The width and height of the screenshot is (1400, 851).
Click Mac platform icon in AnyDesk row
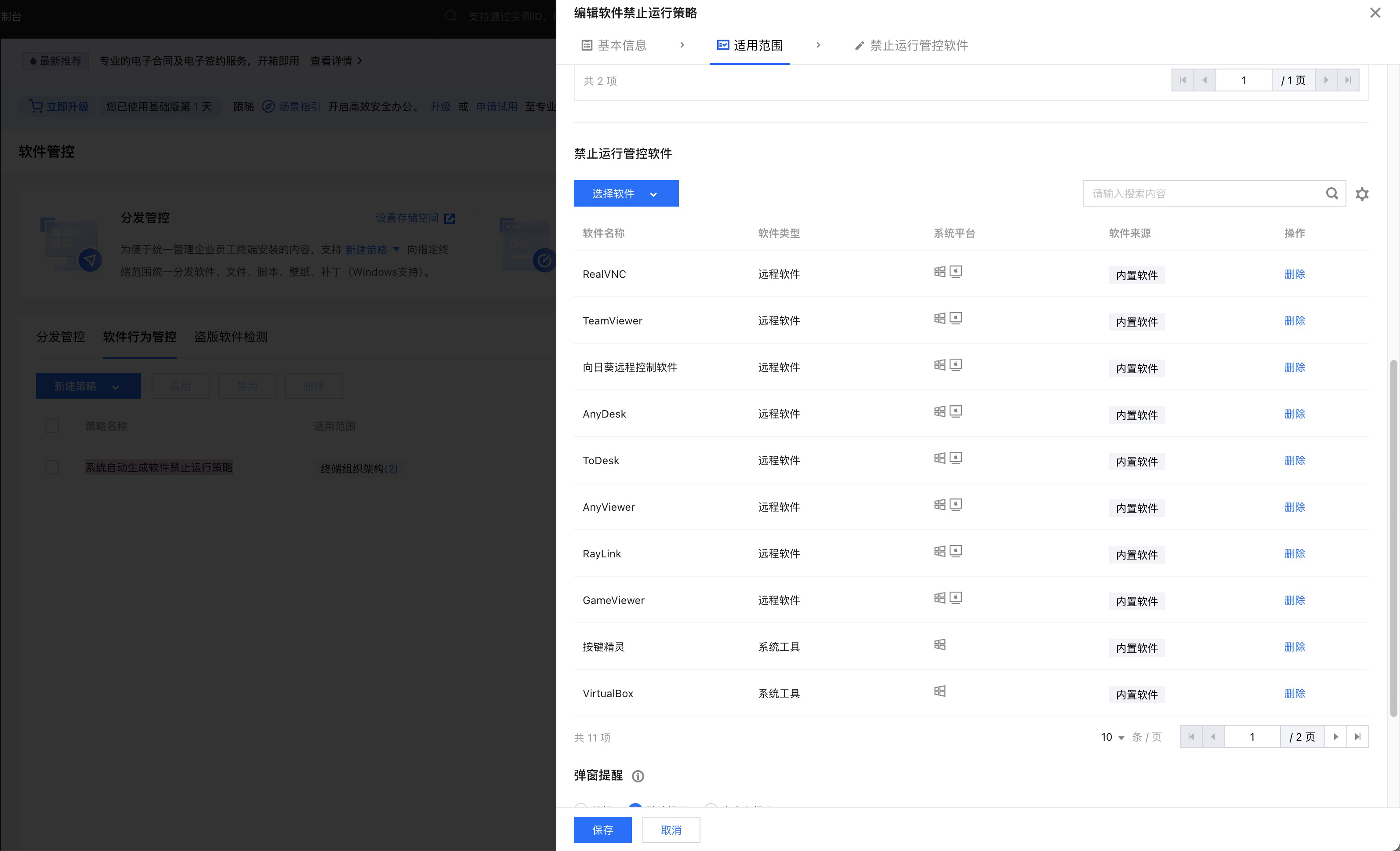click(956, 411)
